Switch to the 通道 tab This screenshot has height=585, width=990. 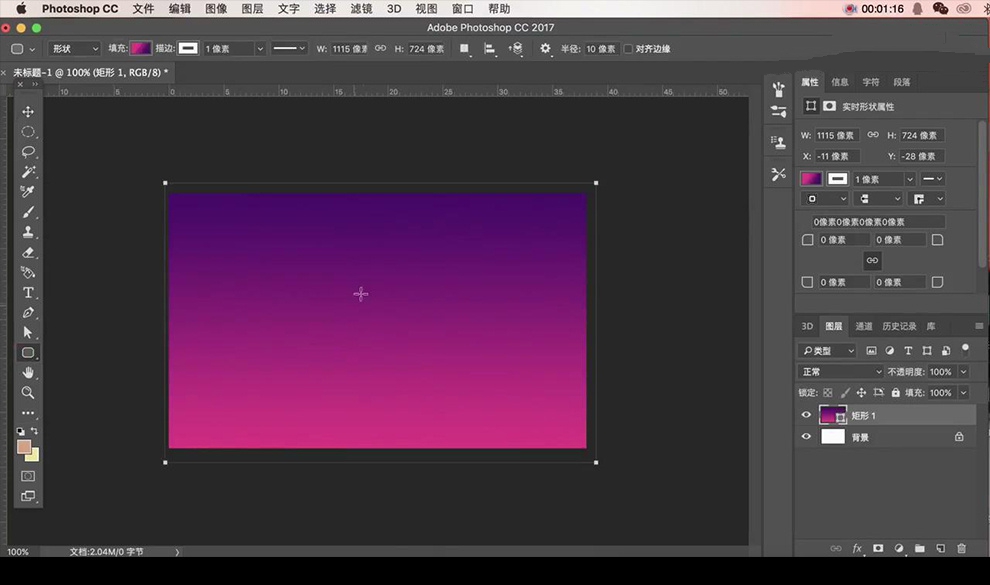tap(863, 326)
